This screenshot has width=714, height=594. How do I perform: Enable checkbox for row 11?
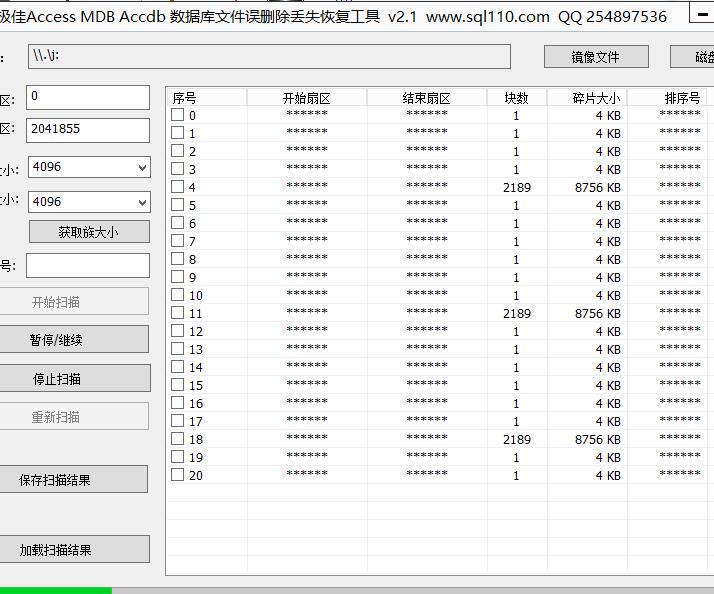click(177, 312)
